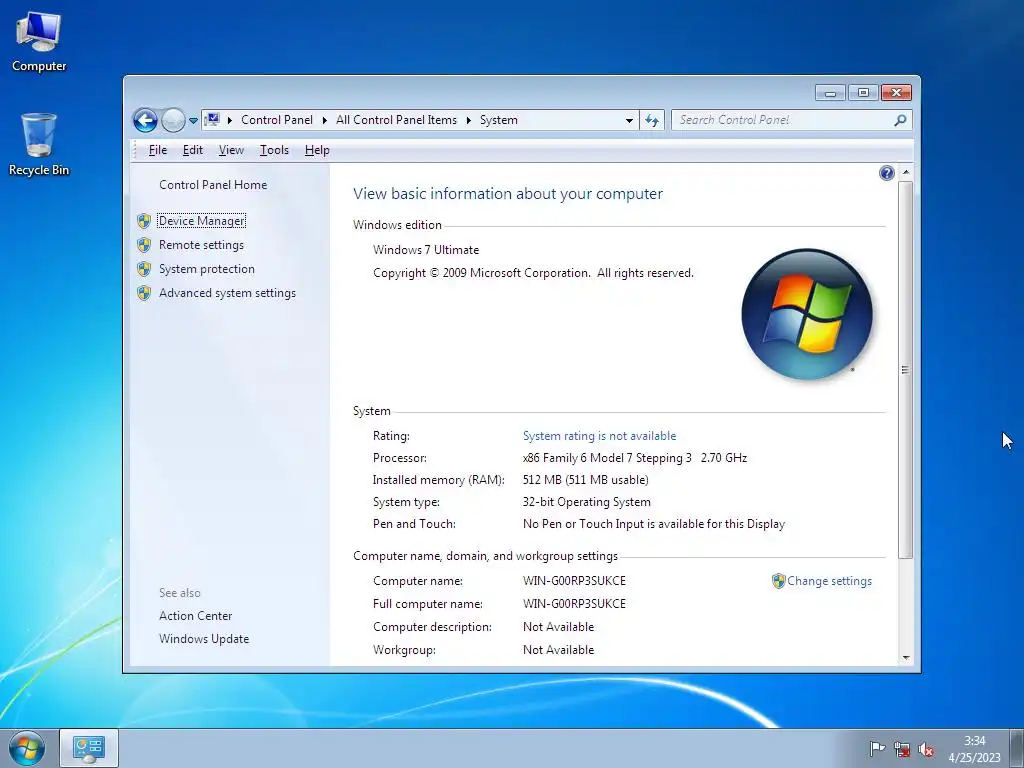Expand the root arrow before Control Panel
This screenshot has width=1024, height=768.
pyautogui.click(x=230, y=120)
